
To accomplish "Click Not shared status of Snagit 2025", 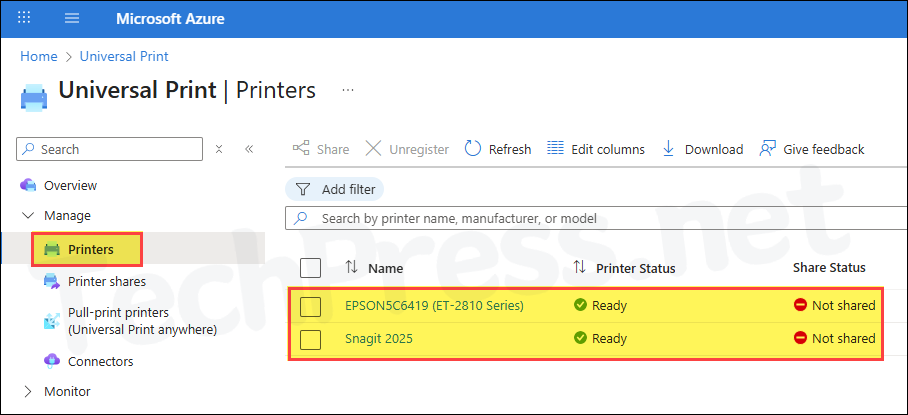I will point(844,339).
